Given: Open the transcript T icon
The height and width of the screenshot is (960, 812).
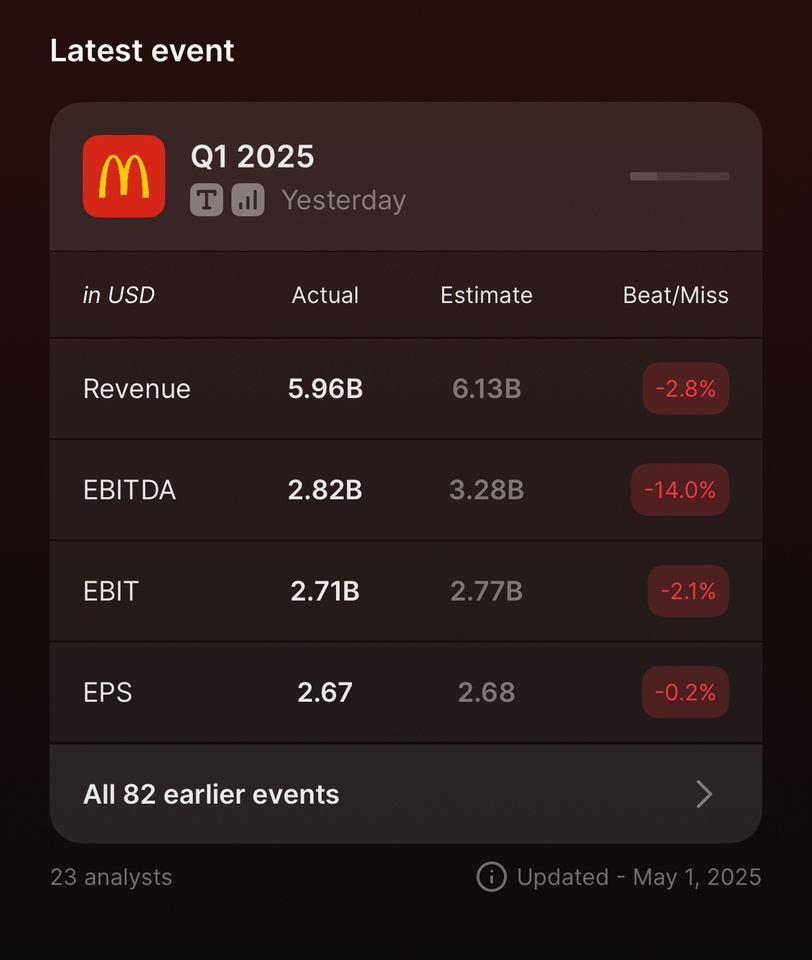Looking at the screenshot, I should click(206, 200).
